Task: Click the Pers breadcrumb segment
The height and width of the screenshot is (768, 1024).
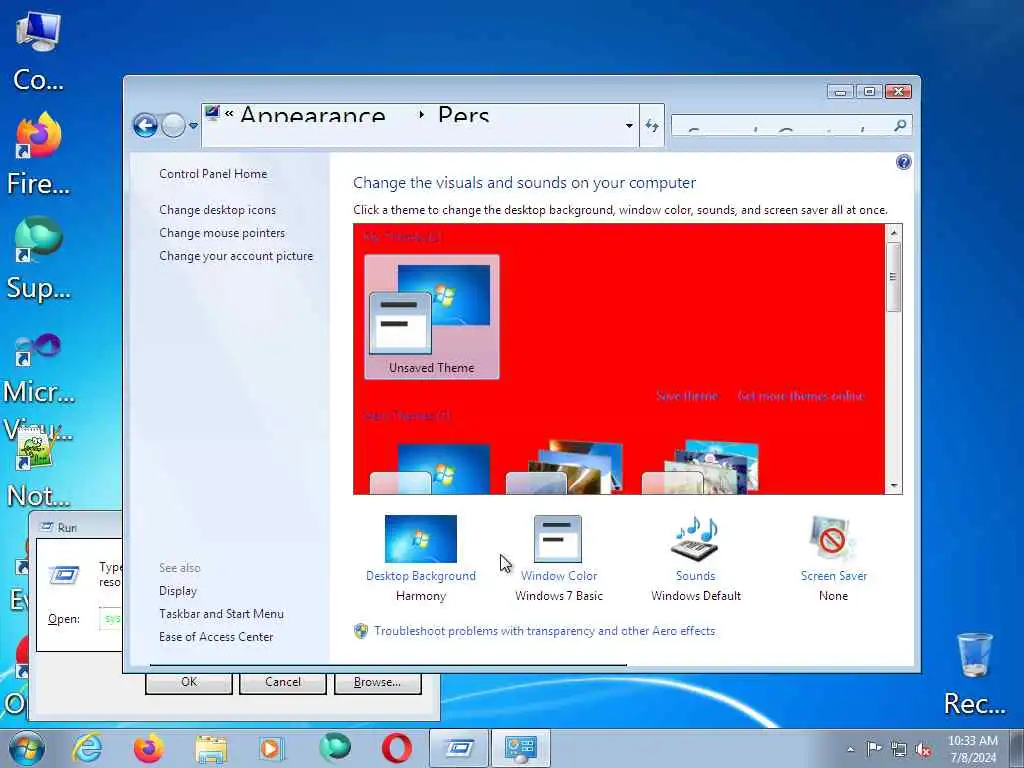Action: pyautogui.click(x=463, y=116)
